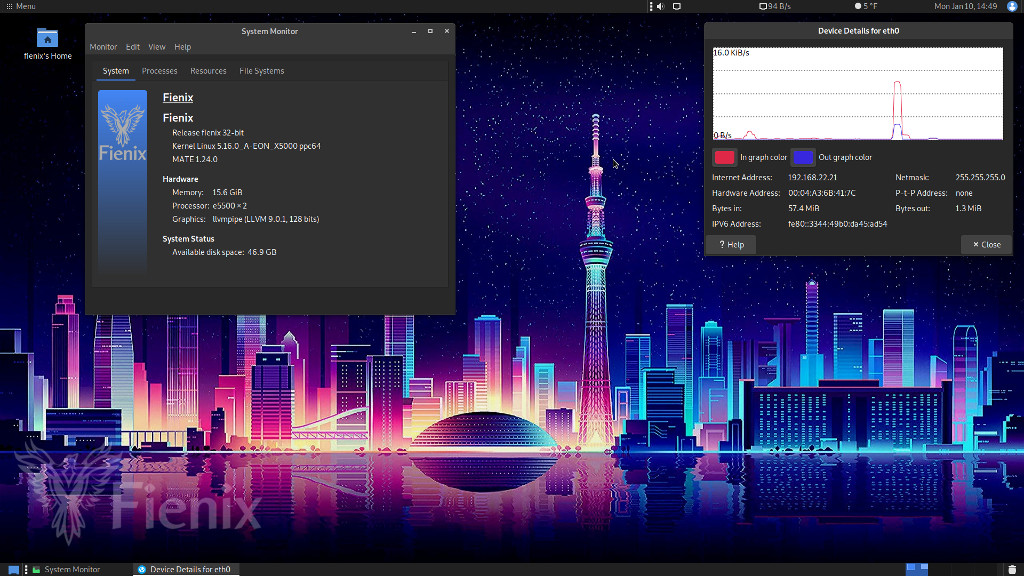Switch to the Processes tab
The height and width of the screenshot is (576, 1024).
pyautogui.click(x=159, y=71)
